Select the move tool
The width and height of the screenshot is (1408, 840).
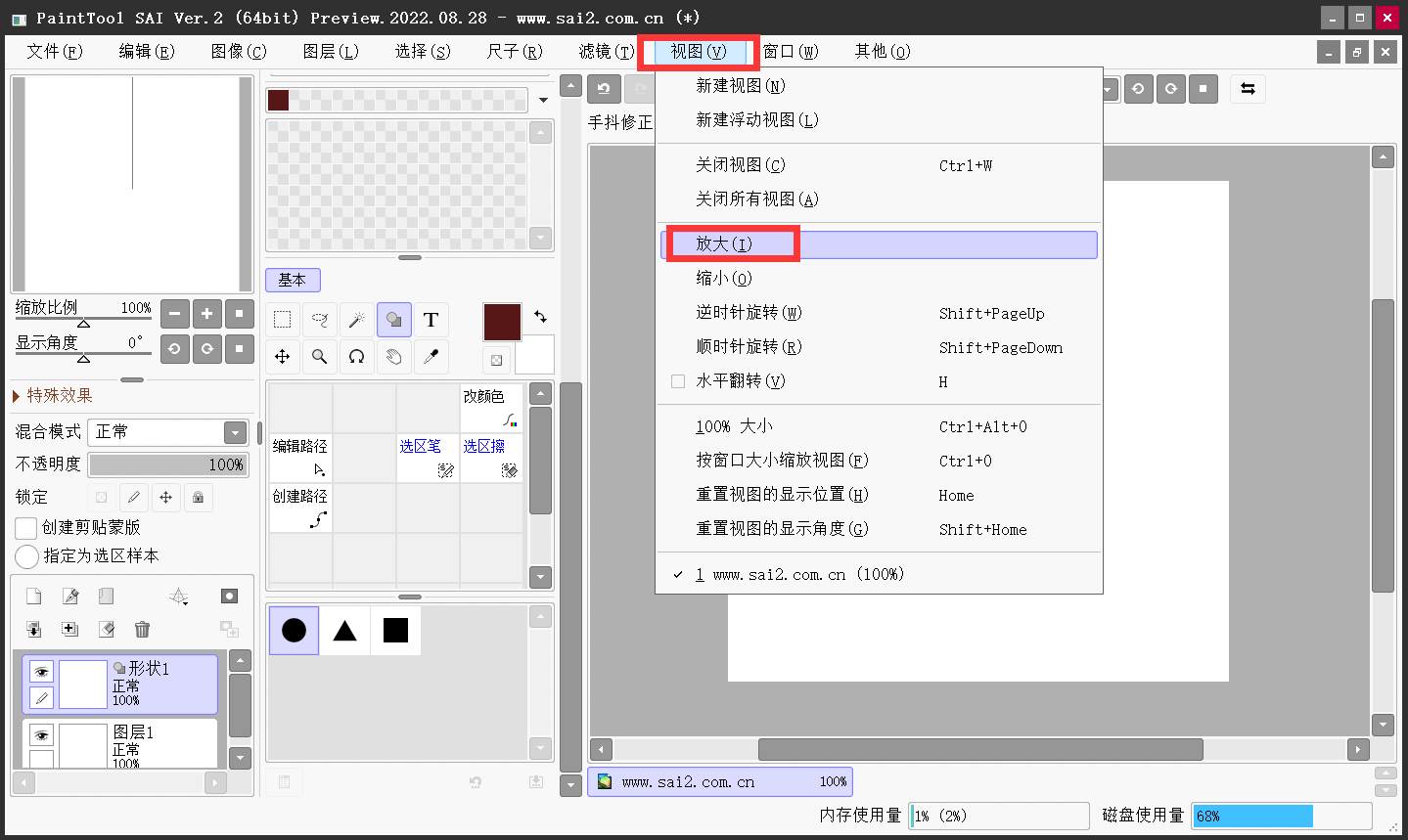(283, 357)
